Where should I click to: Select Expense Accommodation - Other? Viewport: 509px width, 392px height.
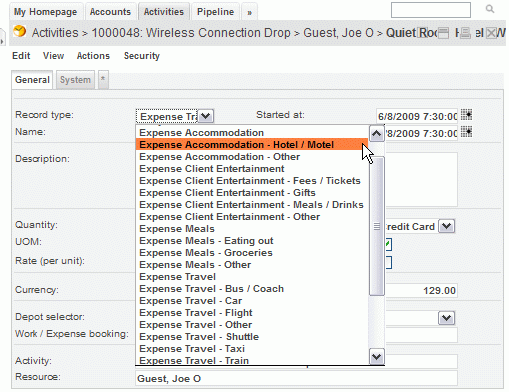[x=252, y=157]
